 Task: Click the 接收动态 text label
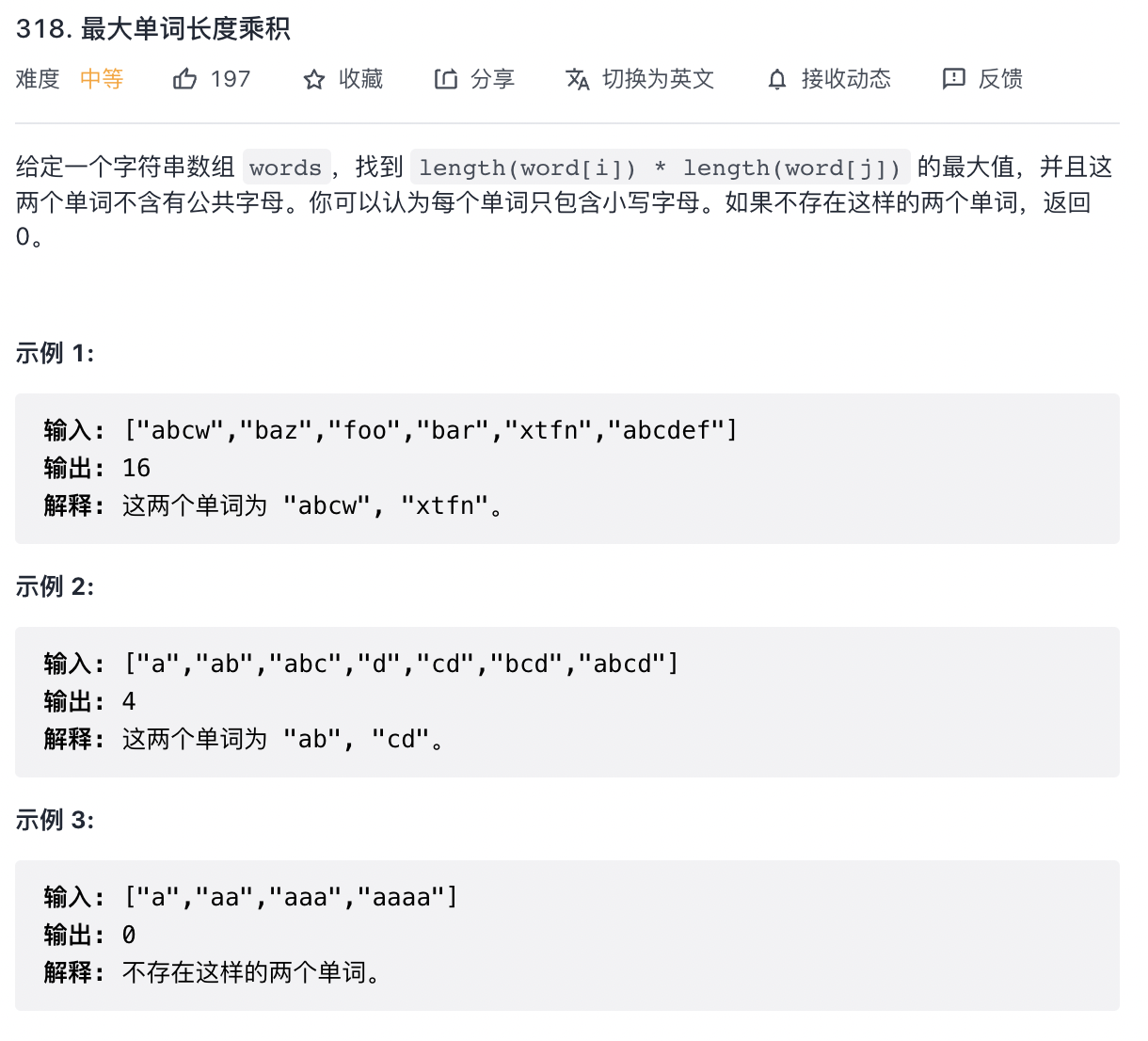846,79
